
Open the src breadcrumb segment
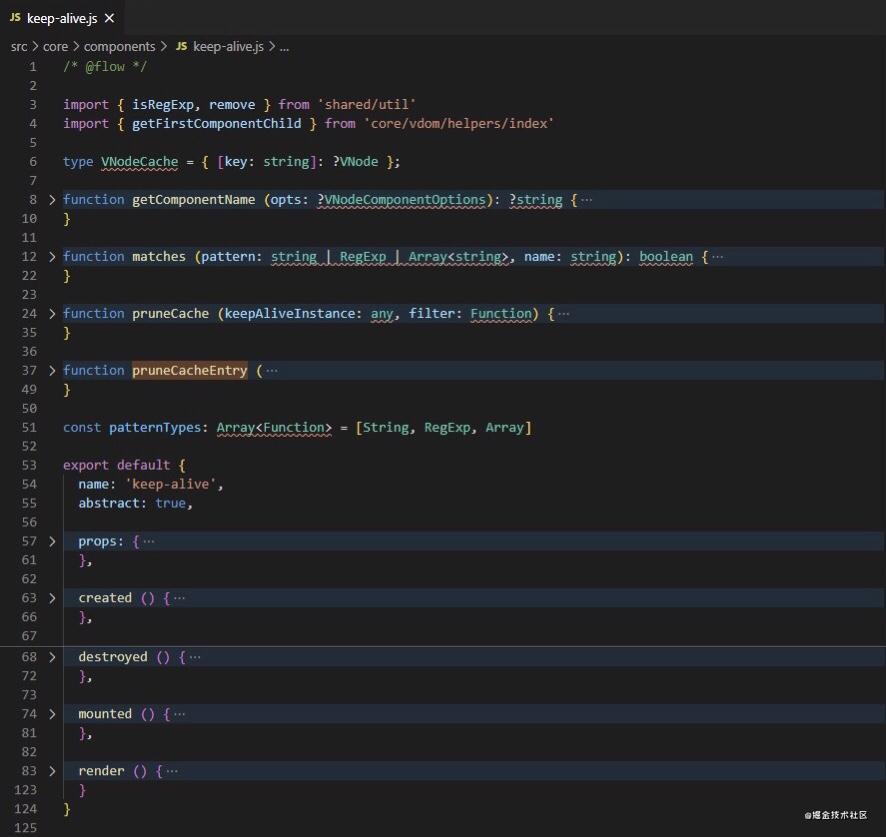click(19, 46)
